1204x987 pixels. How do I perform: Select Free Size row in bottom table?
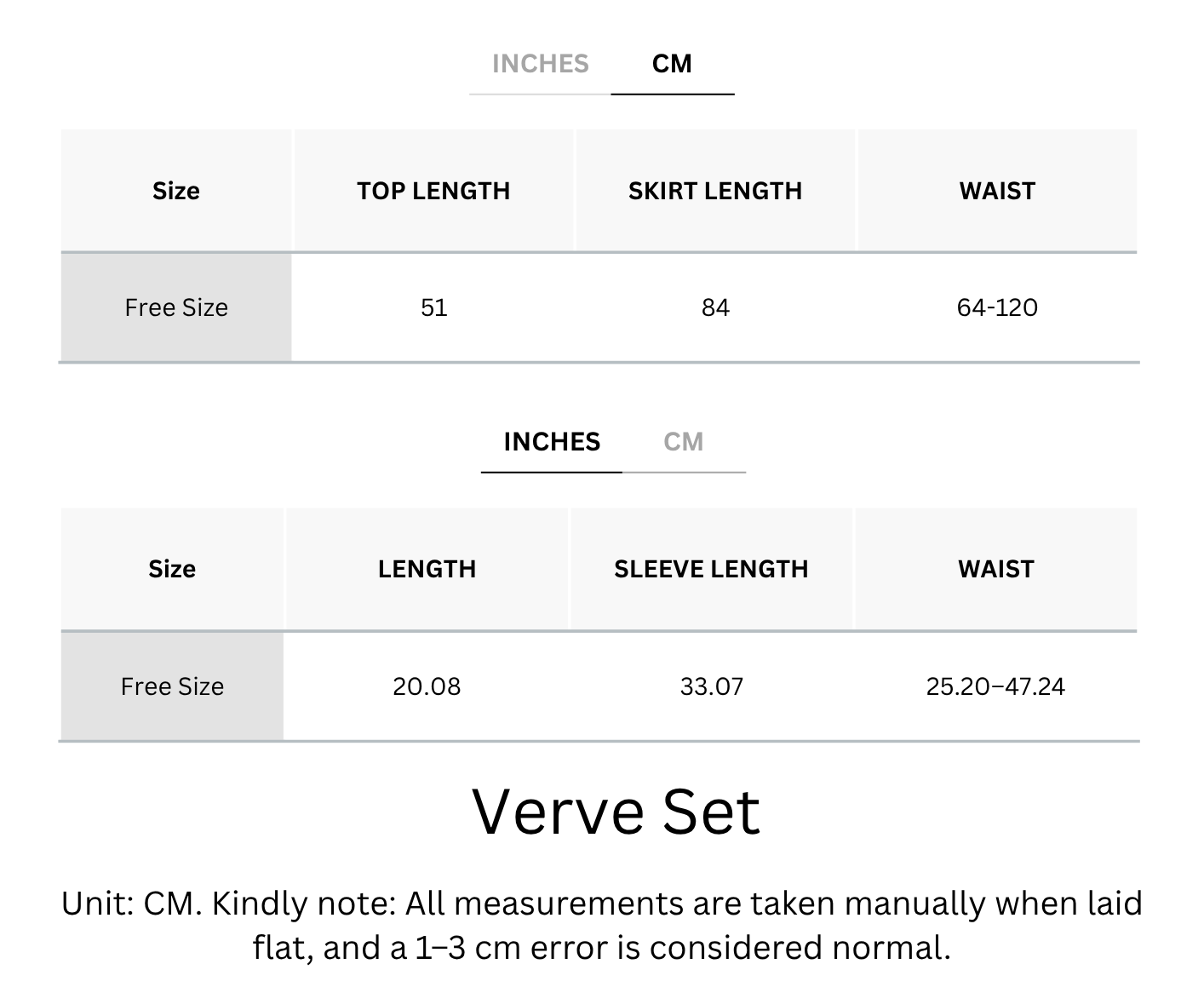[x=599, y=686]
